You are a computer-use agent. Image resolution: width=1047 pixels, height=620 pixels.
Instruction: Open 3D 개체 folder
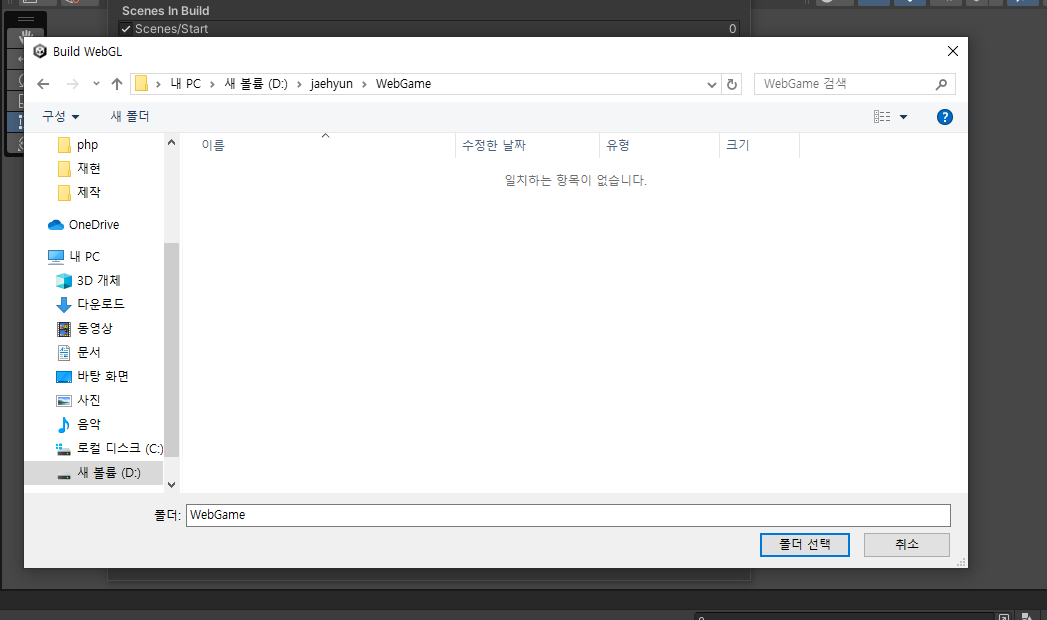tap(98, 281)
